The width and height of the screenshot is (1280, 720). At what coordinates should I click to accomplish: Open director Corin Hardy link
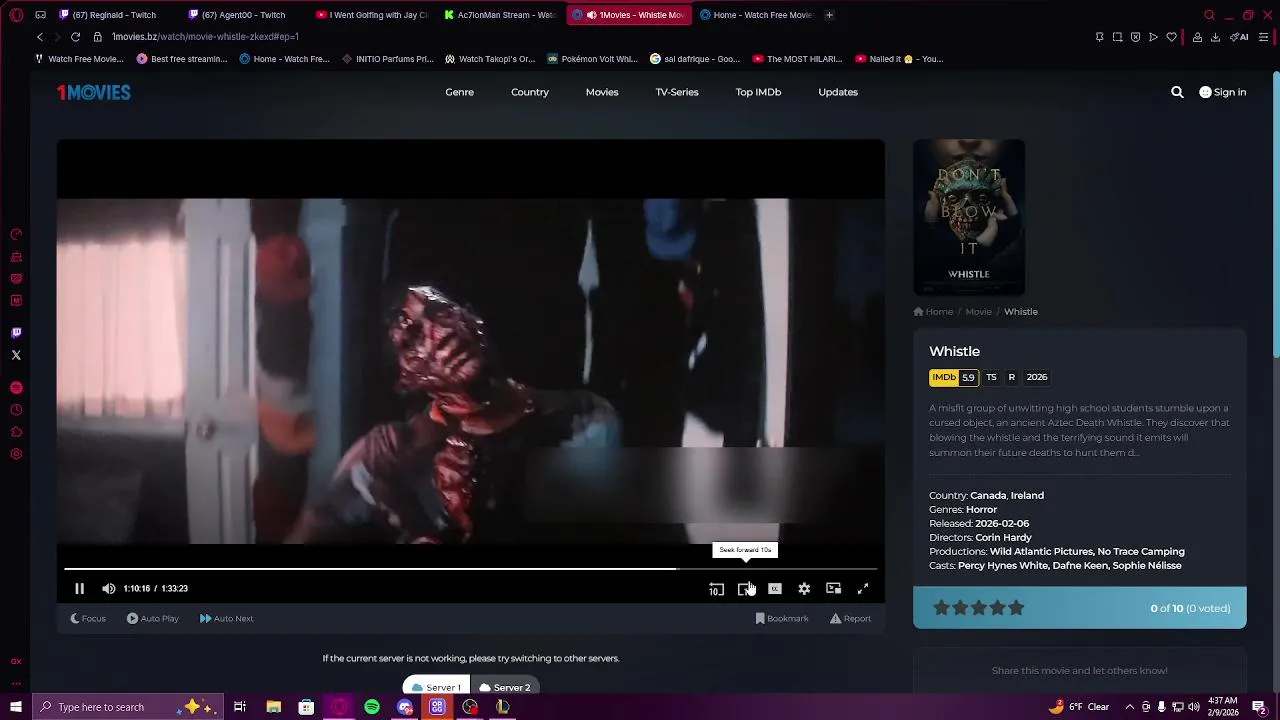pyautogui.click(x=1003, y=537)
